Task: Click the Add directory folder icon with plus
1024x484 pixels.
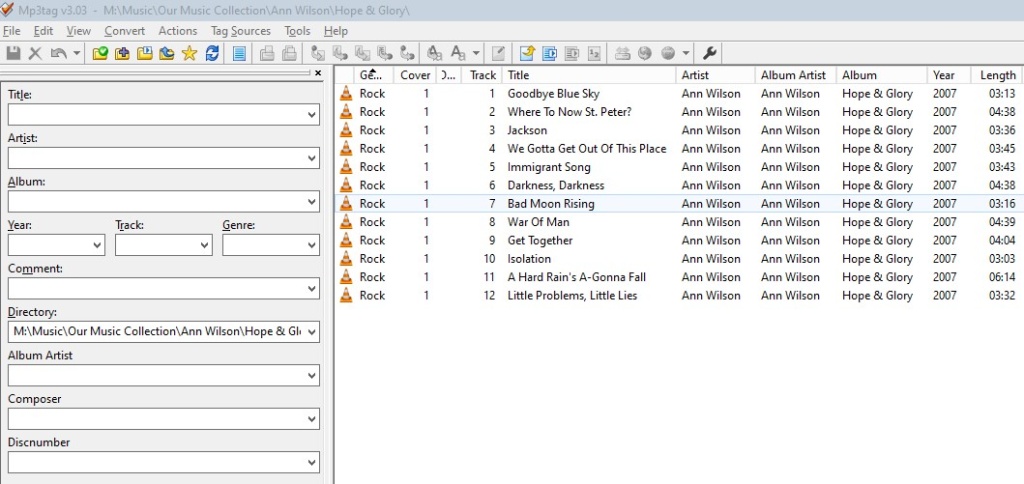Action: (x=122, y=54)
